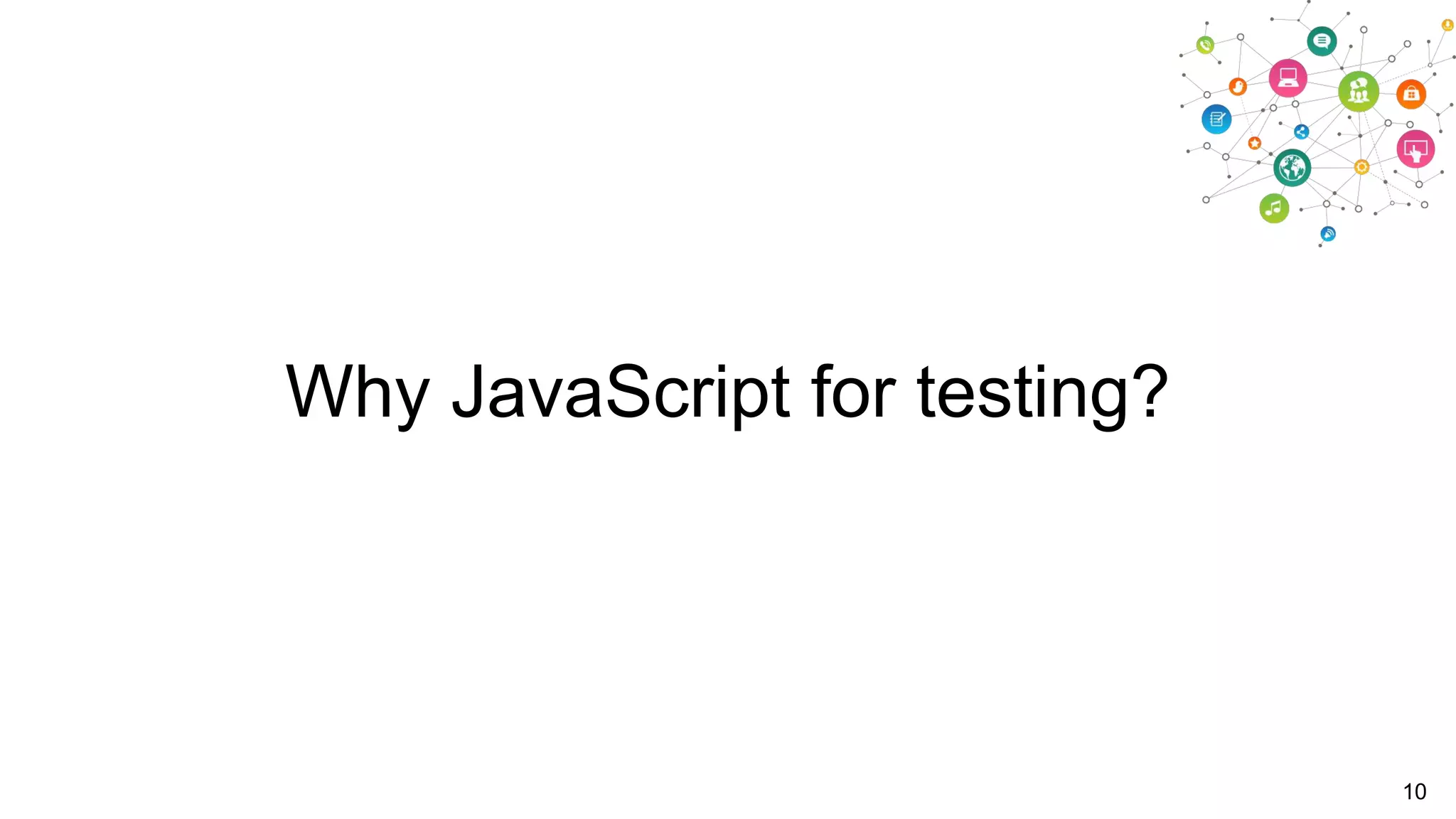Click the teal globe icon
The width and height of the screenshot is (1456, 819).
(1292, 168)
